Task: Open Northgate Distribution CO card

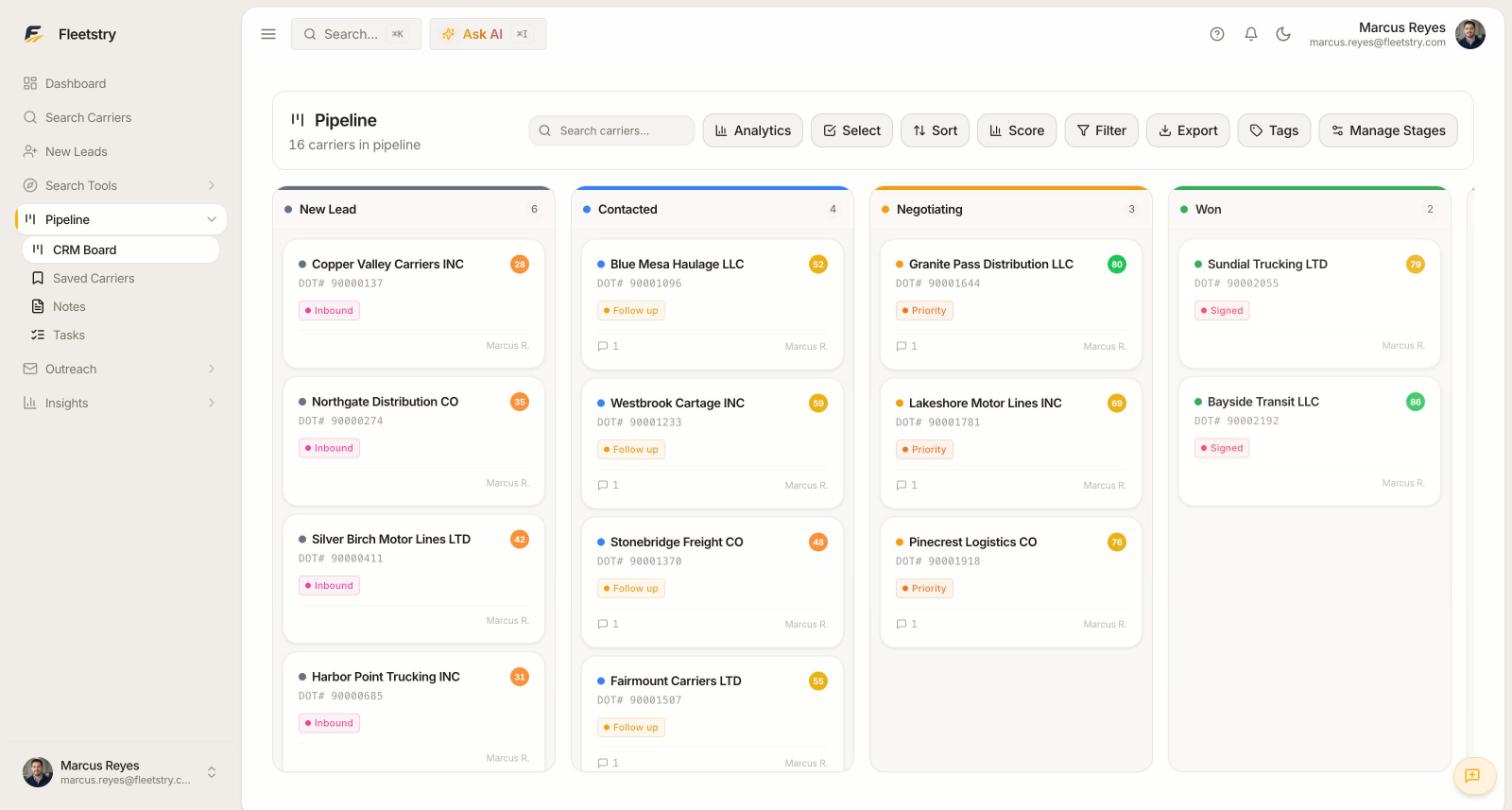Action: pyautogui.click(x=414, y=441)
